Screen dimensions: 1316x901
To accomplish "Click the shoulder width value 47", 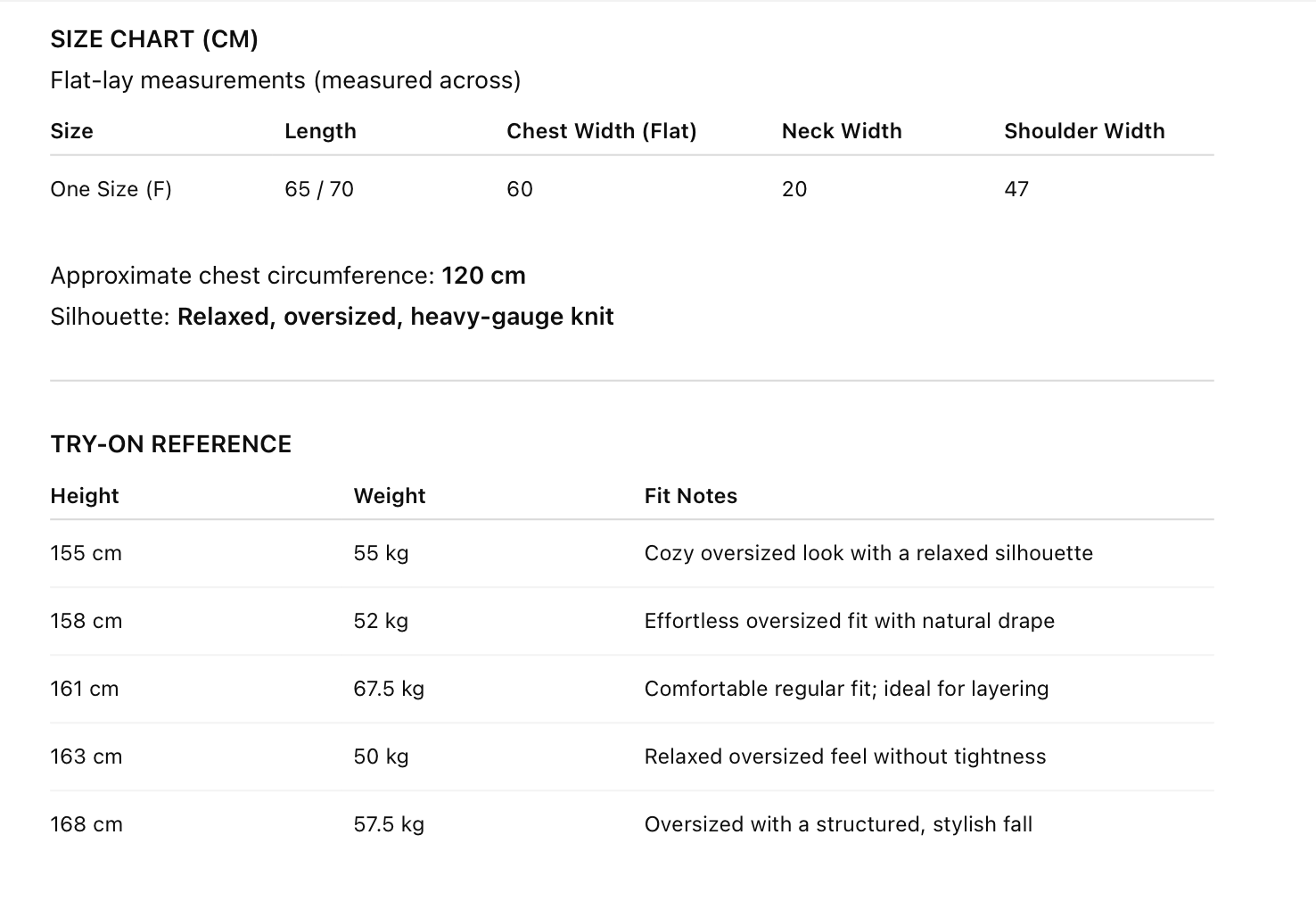I will (1016, 189).
